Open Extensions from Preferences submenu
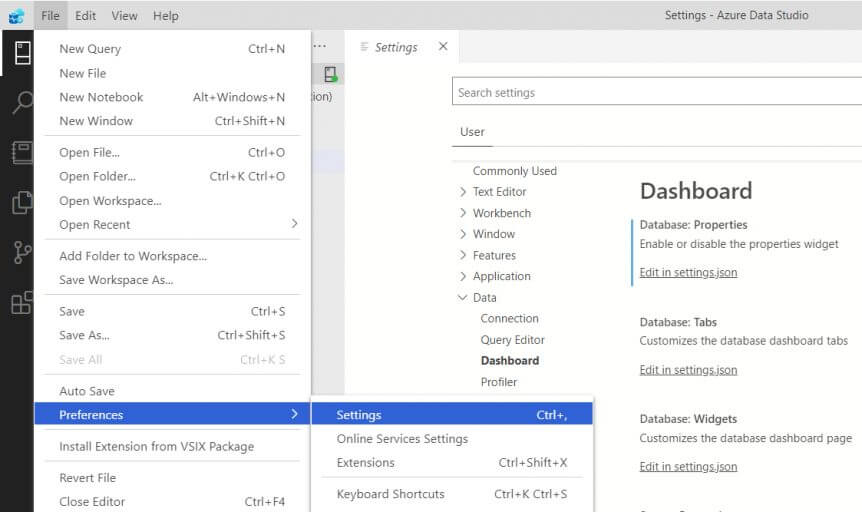Viewport: 862px width, 512px height. [452, 463]
